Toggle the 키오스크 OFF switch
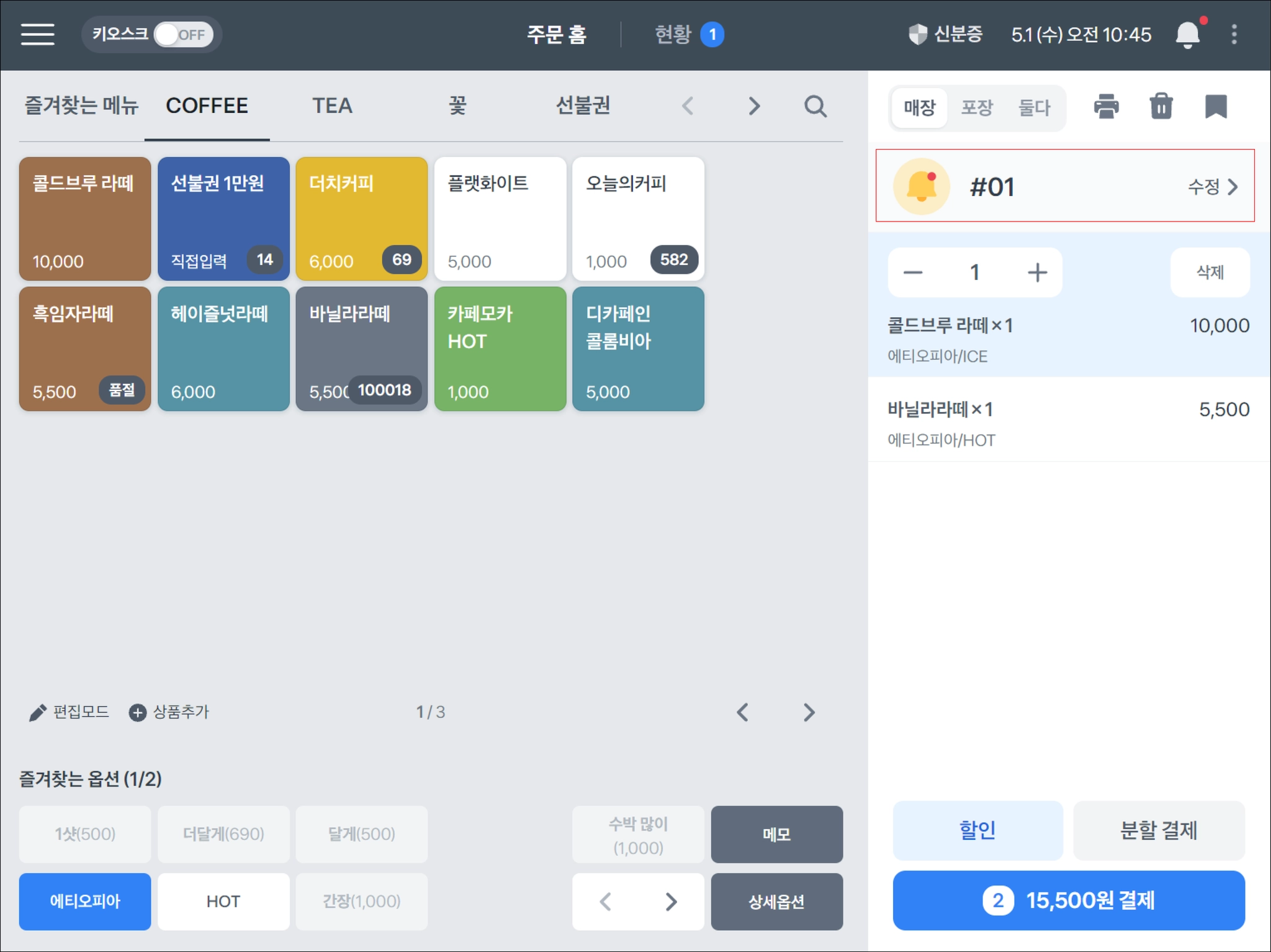Viewport: 1271px width, 952px height. coord(183,34)
